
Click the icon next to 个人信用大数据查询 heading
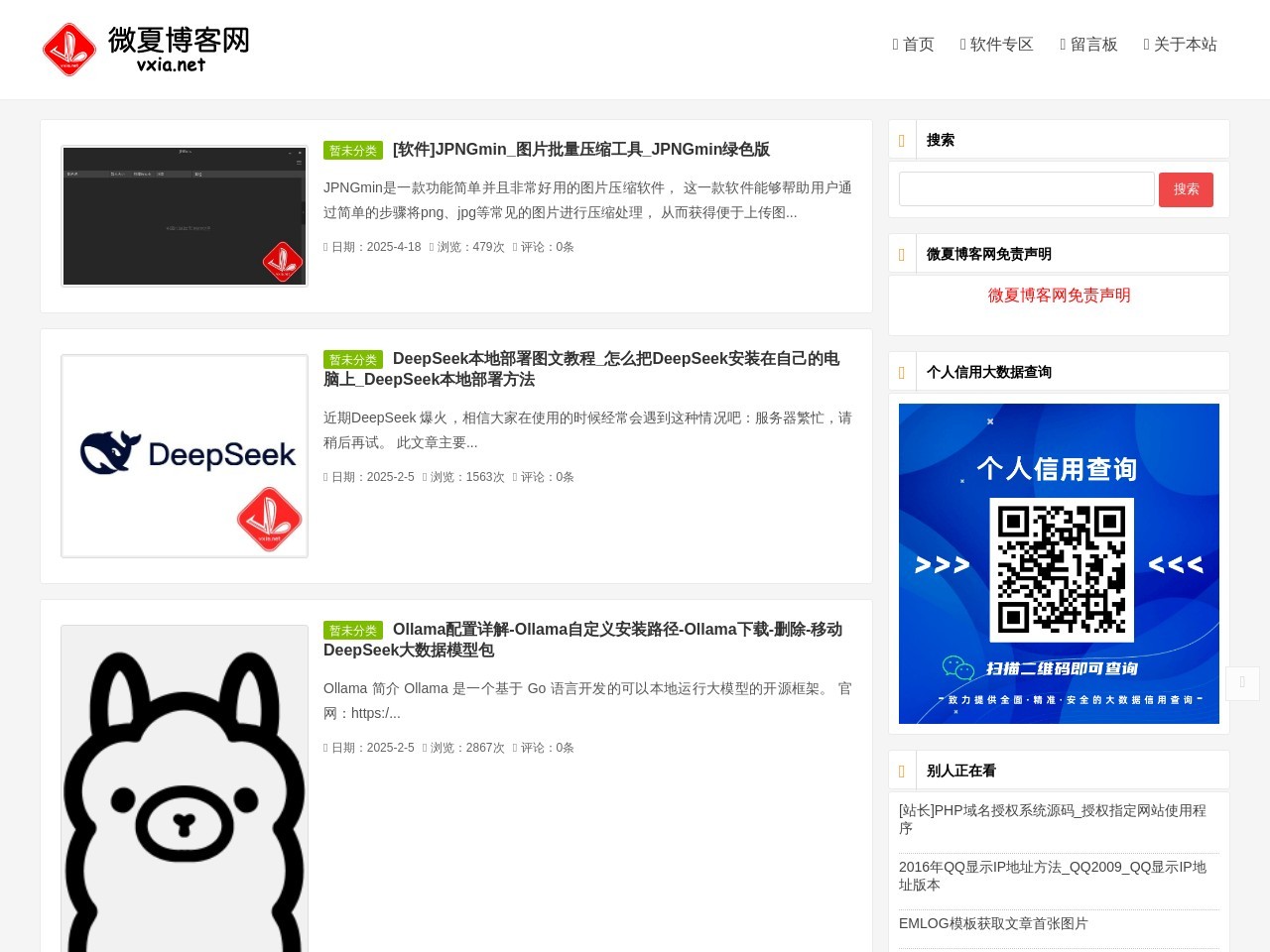click(903, 372)
